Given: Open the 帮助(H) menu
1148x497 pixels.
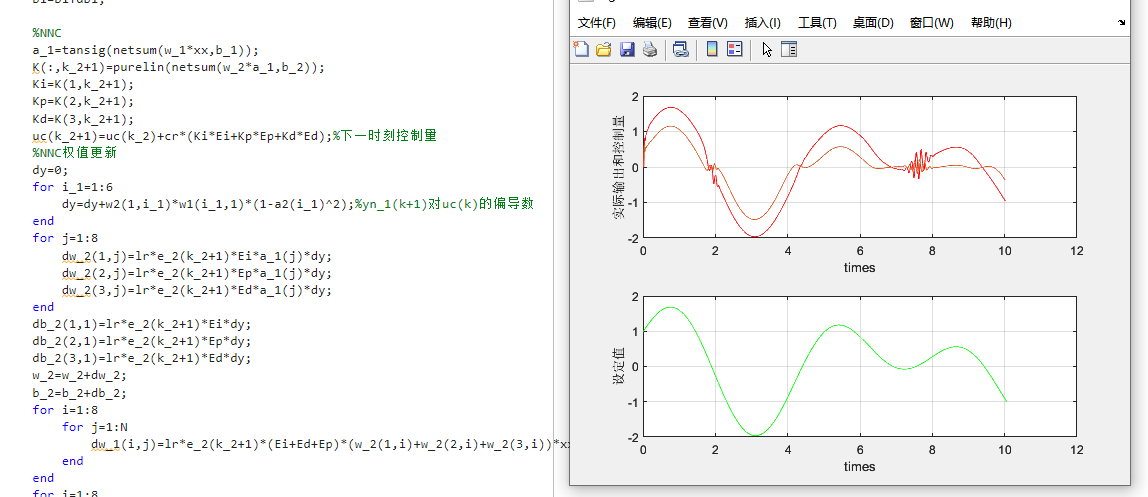Looking at the screenshot, I should (991, 23).
